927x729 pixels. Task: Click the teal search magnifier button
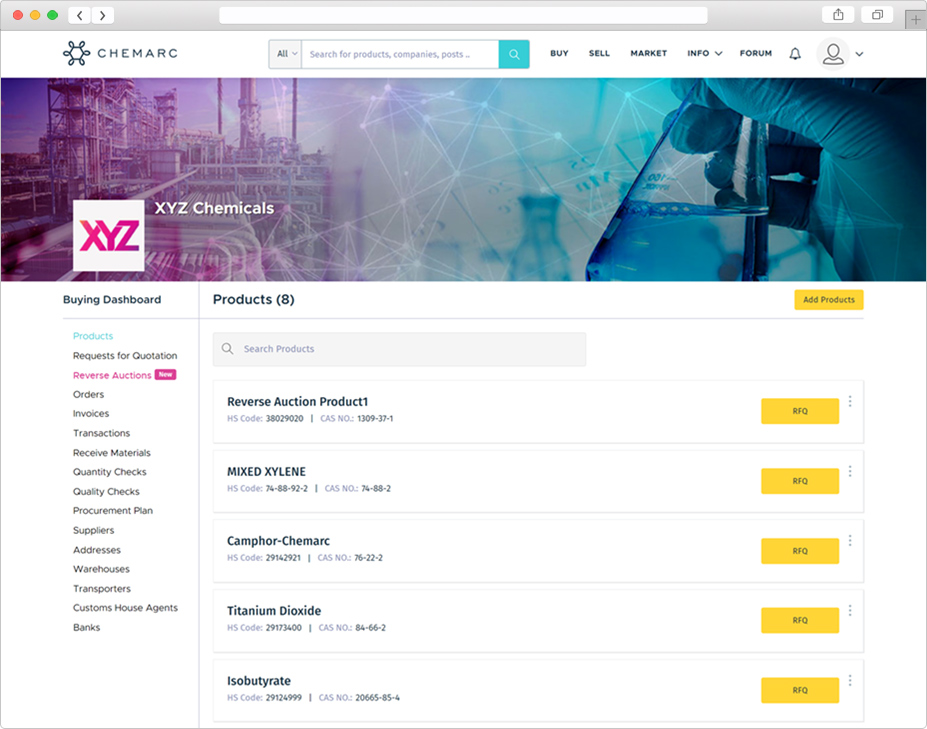pyautogui.click(x=514, y=54)
